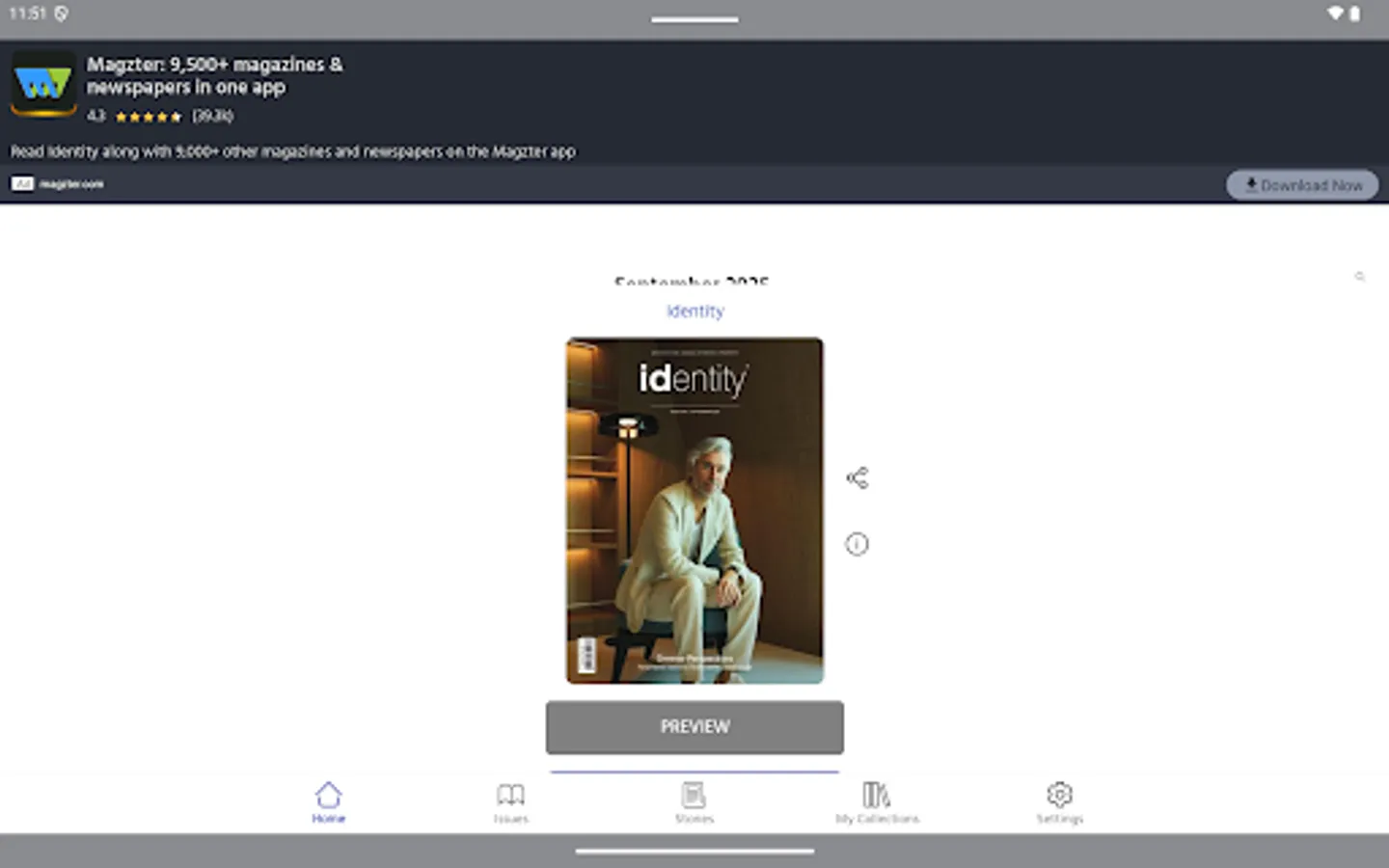Open the My Collections icon
The image size is (1389, 868).
(876, 794)
